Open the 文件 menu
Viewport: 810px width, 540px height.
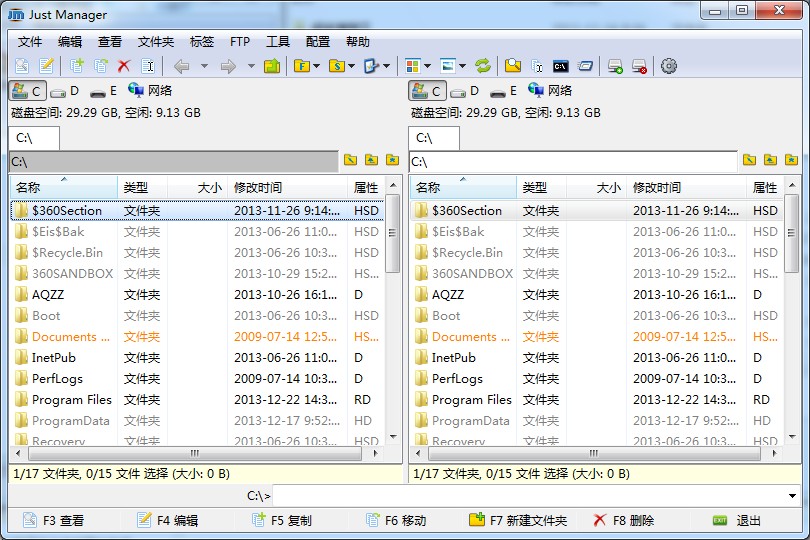point(30,41)
